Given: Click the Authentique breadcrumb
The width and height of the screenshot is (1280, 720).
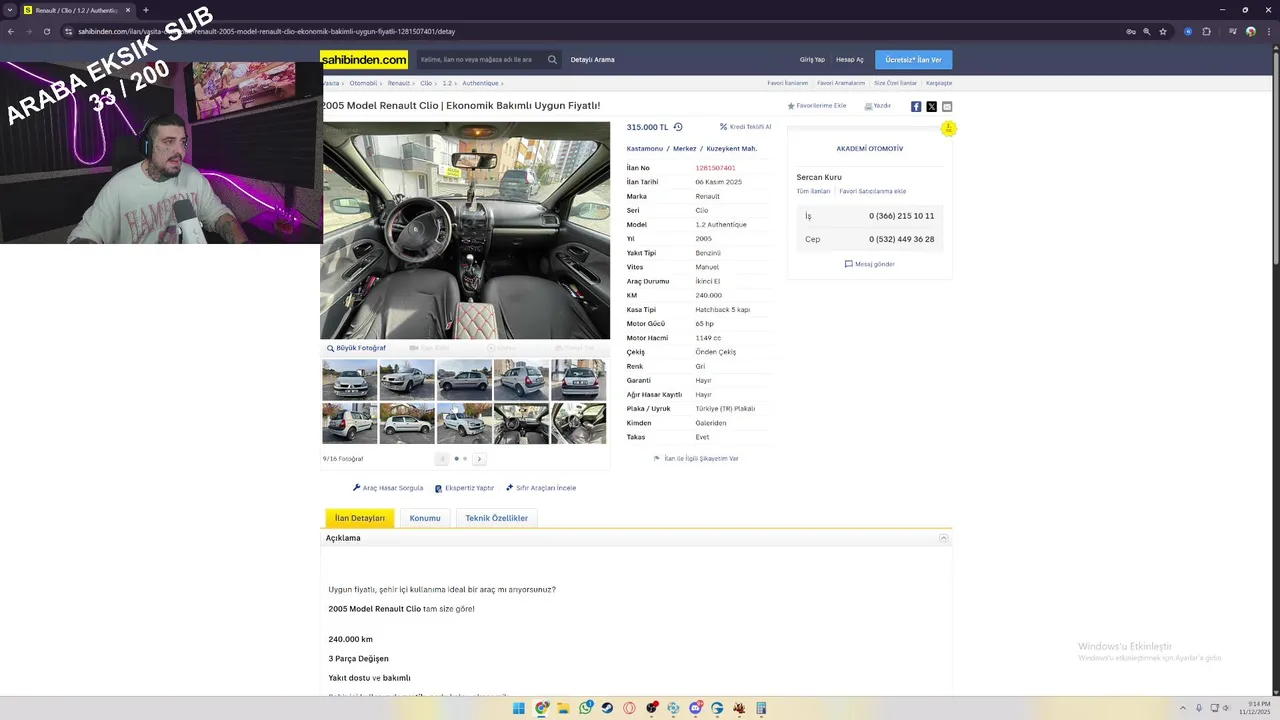Looking at the screenshot, I should pyautogui.click(x=480, y=83).
